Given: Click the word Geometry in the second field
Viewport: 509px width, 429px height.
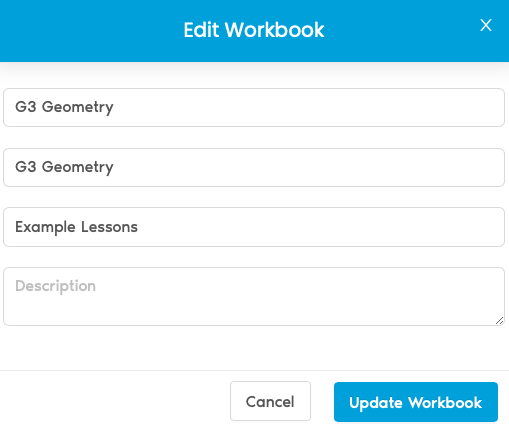Looking at the screenshot, I should (x=77, y=167).
